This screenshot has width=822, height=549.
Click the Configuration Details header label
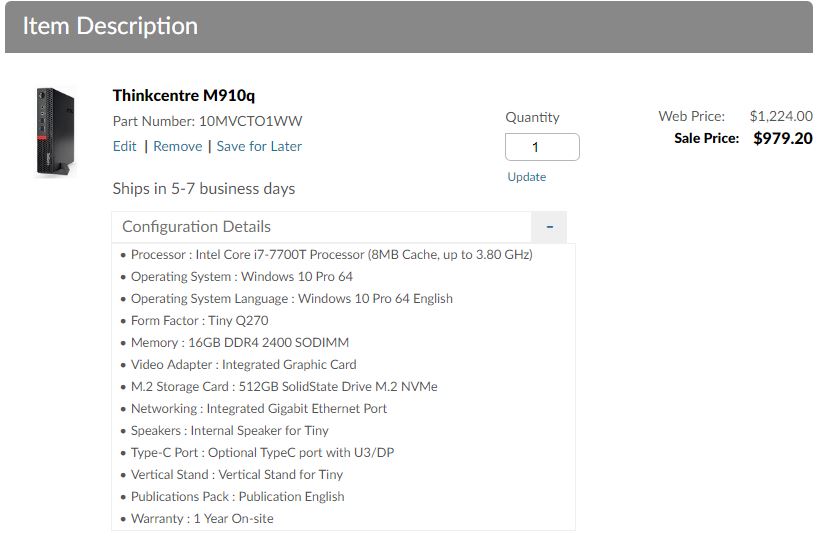click(x=196, y=227)
